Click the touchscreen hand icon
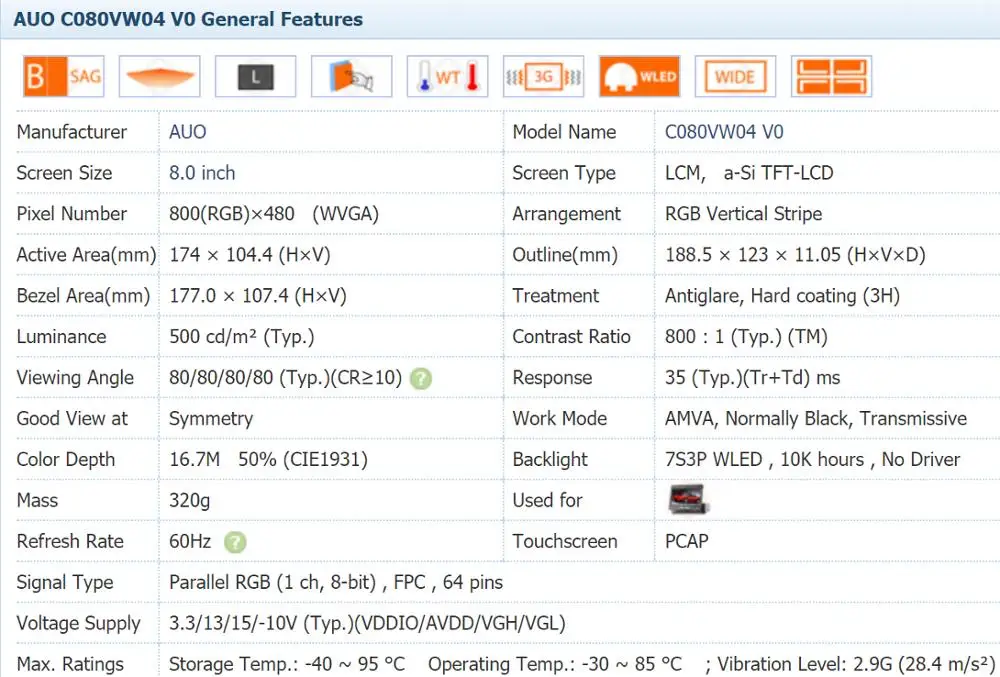The height and width of the screenshot is (677, 1000). click(x=351, y=76)
